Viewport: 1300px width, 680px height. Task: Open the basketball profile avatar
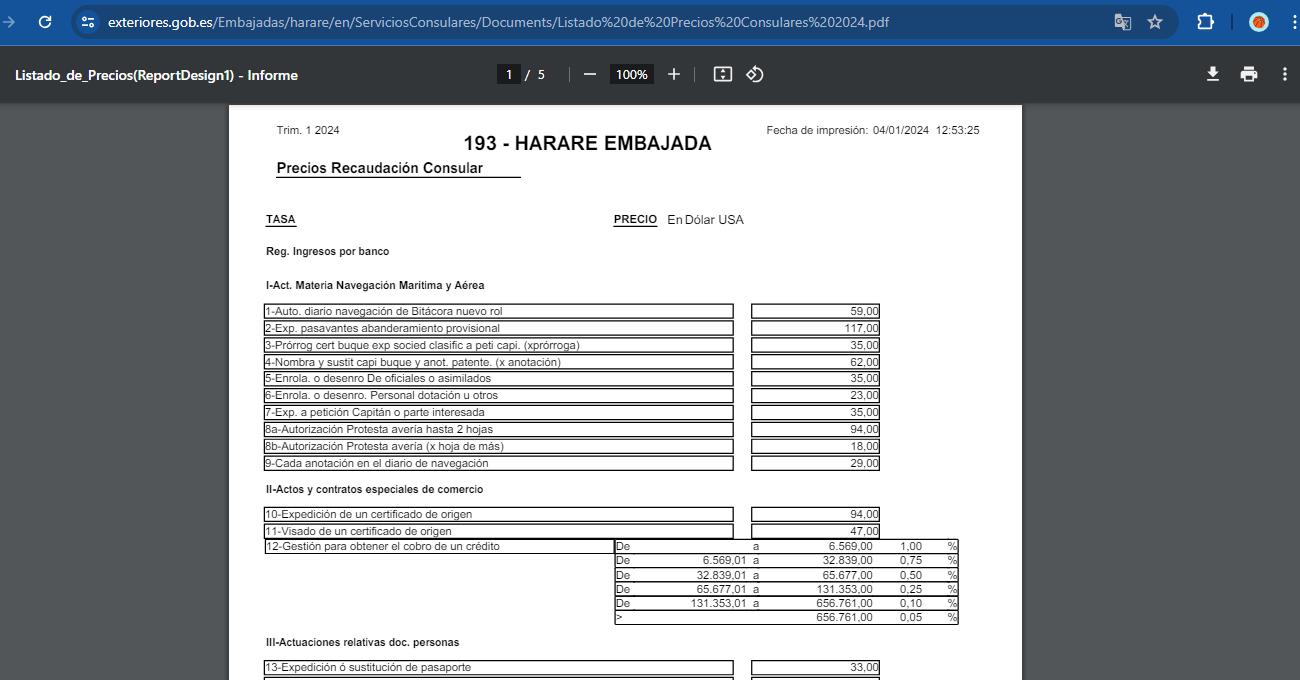(x=1257, y=21)
